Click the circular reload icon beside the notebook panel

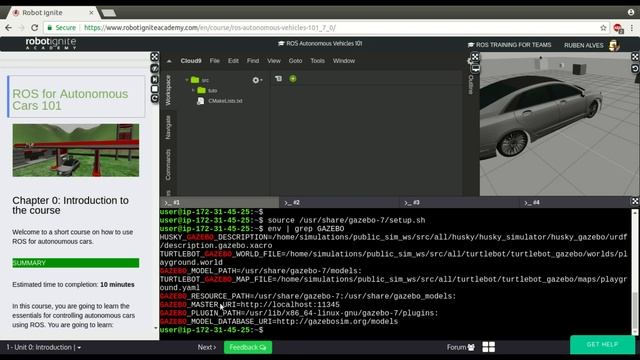155,98
